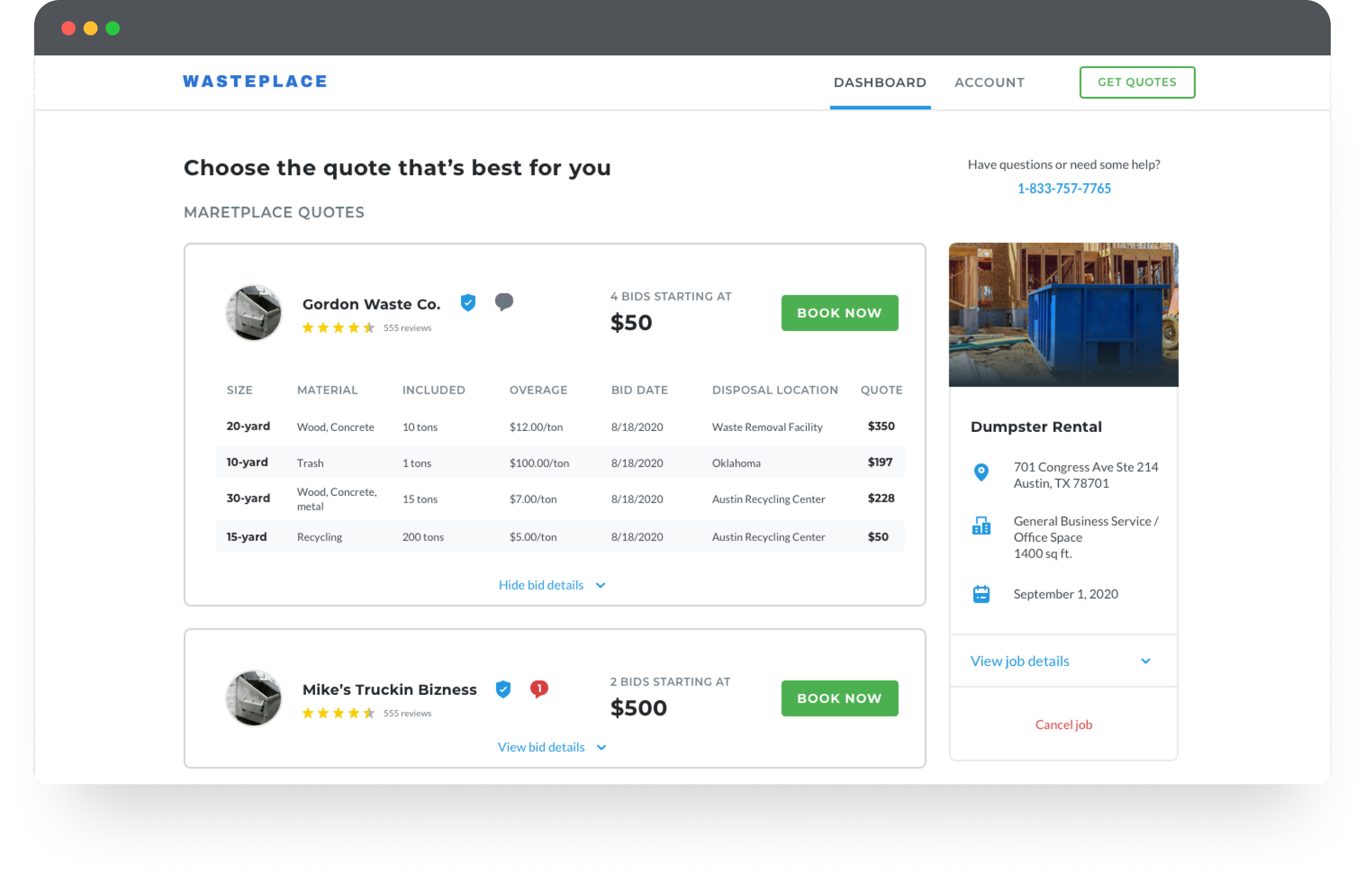This screenshot has height=882, width=1372.
Task: Click the $100.00/ton overage cell
Action: point(539,463)
